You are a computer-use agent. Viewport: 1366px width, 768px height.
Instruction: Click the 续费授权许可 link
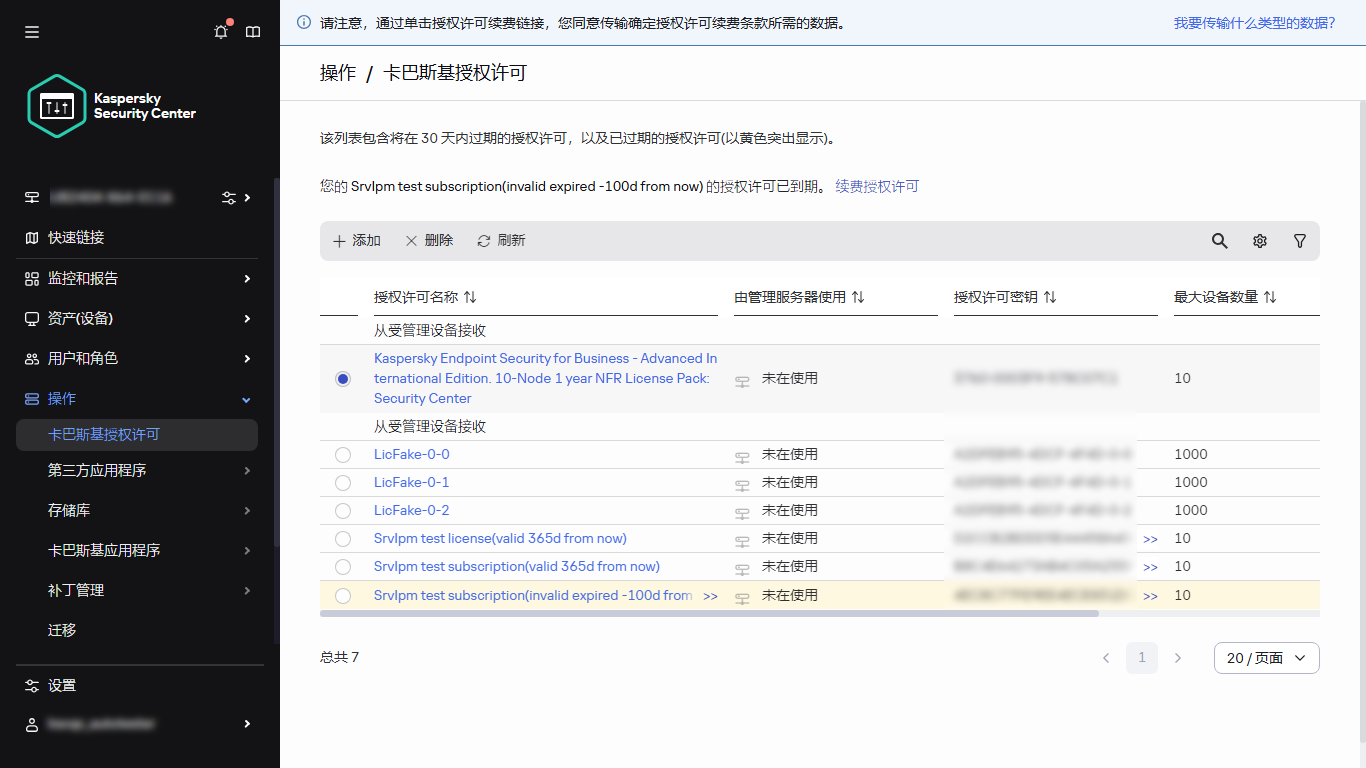click(877, 186)
